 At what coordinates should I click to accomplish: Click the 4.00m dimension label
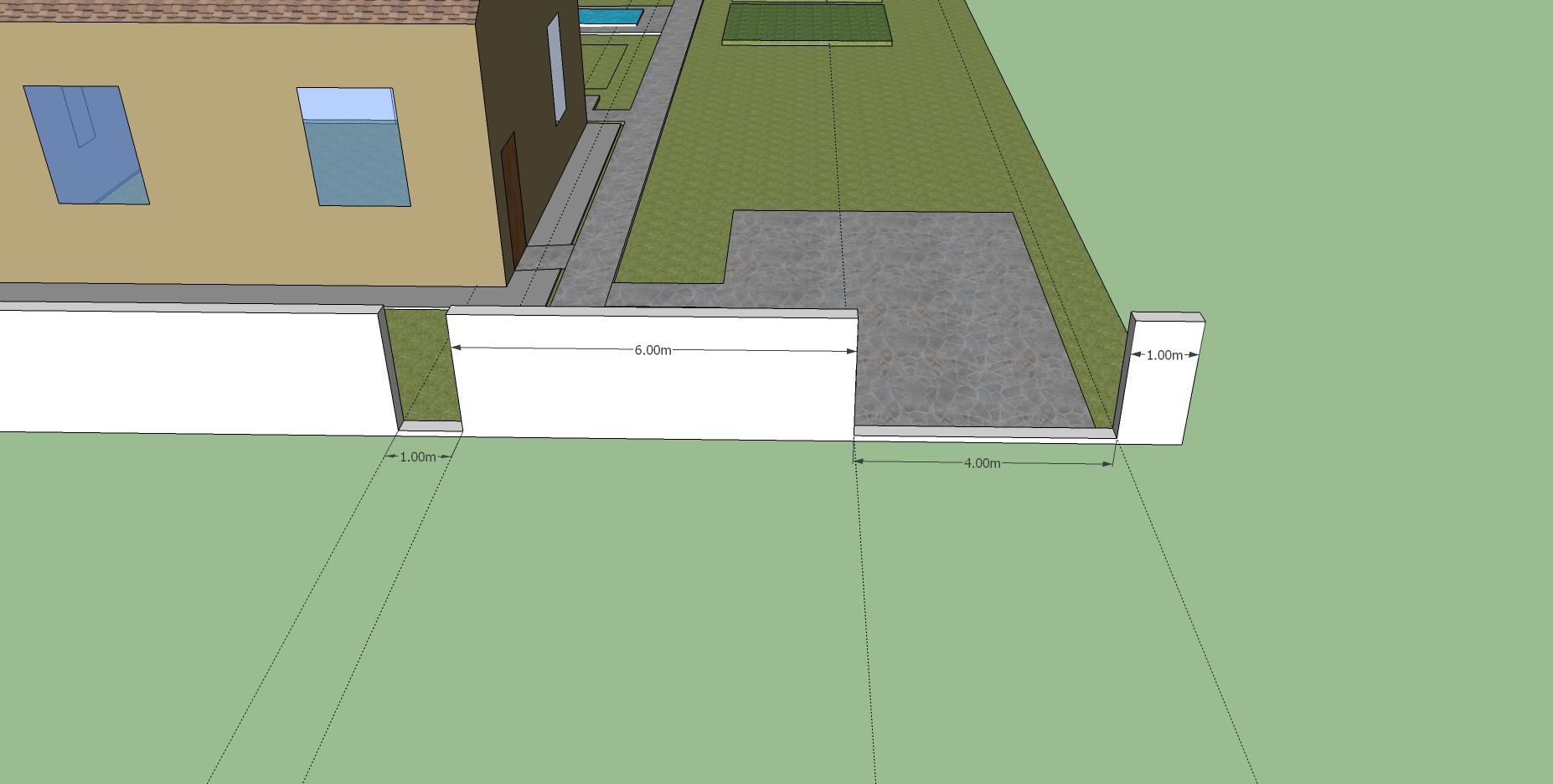pyautogui.click(x=982, y=463)
